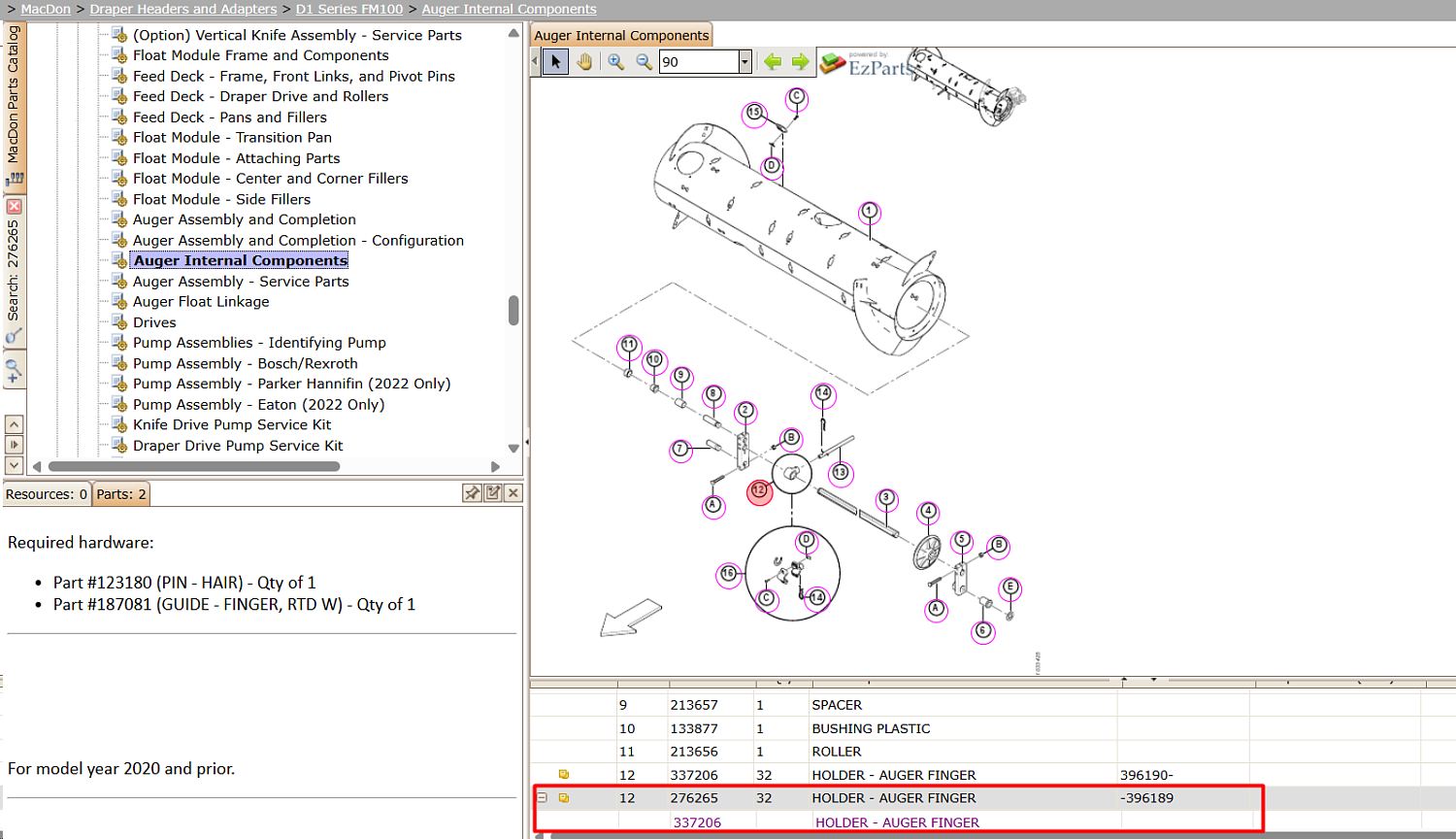This screenshot has height=839, width=1456.
Task: Zoom in on the diagram
Action: [615, 61]
